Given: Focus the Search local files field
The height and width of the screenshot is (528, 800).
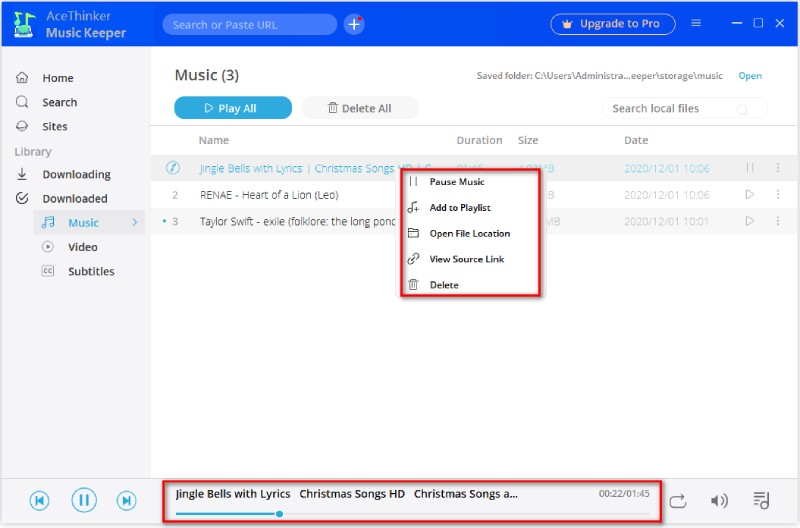Looking at the screenshot, I should (x=684, y=108).
